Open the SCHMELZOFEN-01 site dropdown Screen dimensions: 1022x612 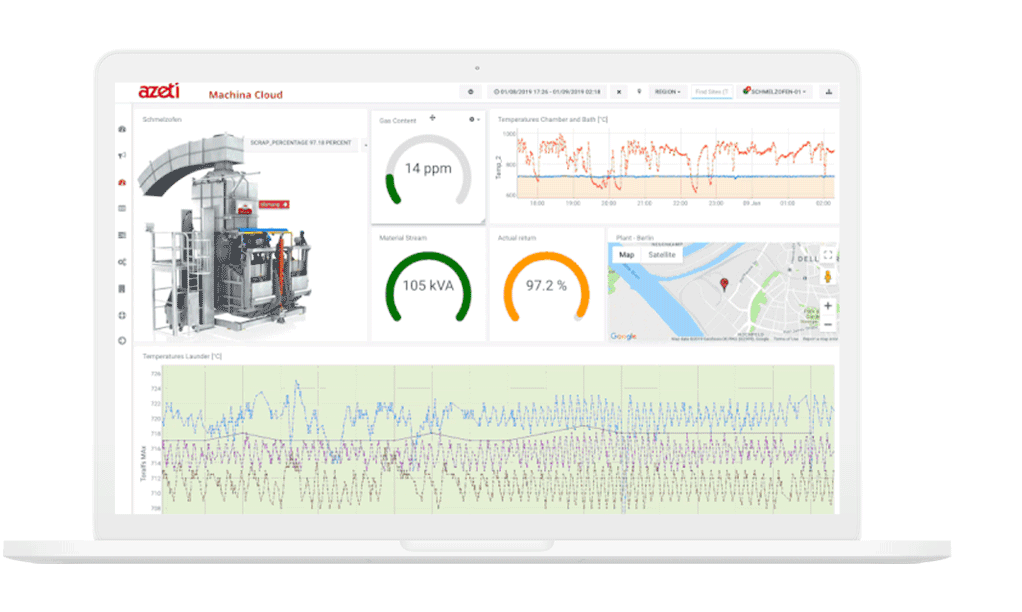coord(775,92)
